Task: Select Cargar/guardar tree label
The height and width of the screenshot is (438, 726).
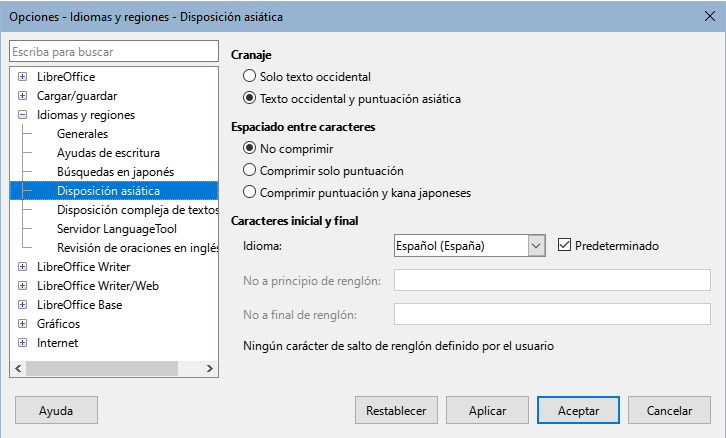Action: [x=77, y=96]
